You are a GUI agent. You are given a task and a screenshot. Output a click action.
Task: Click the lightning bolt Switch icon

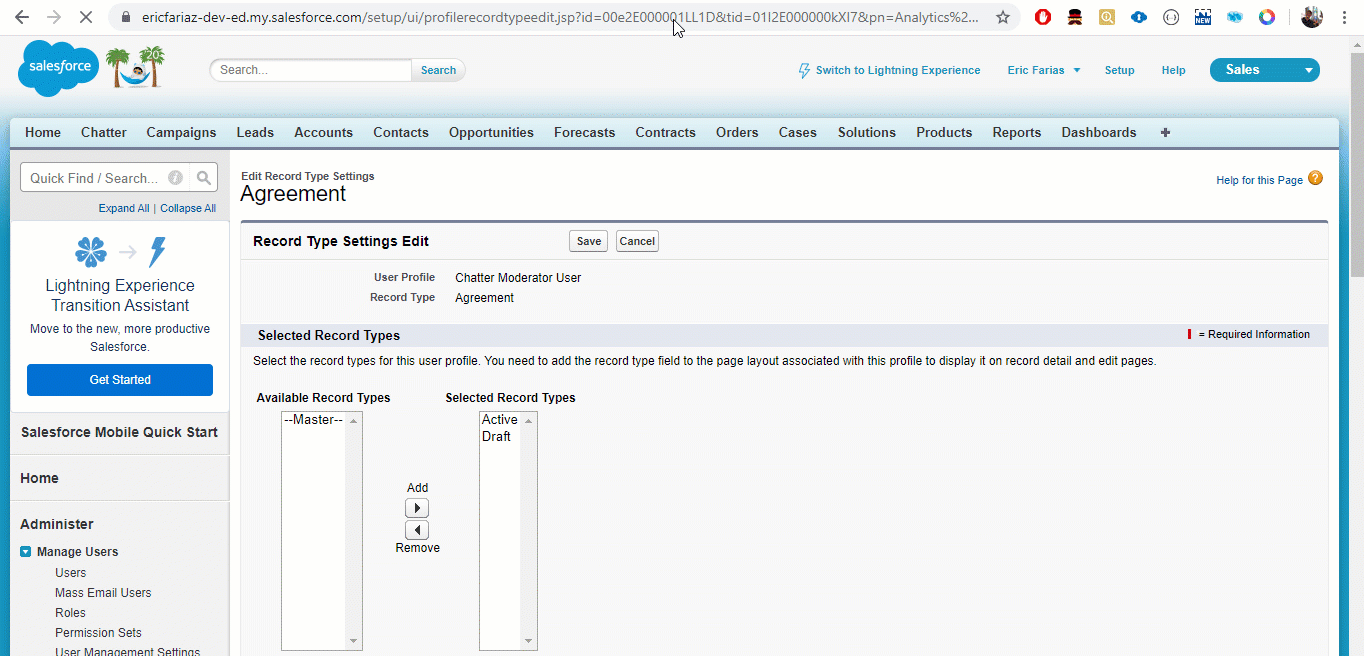(804, 70)
